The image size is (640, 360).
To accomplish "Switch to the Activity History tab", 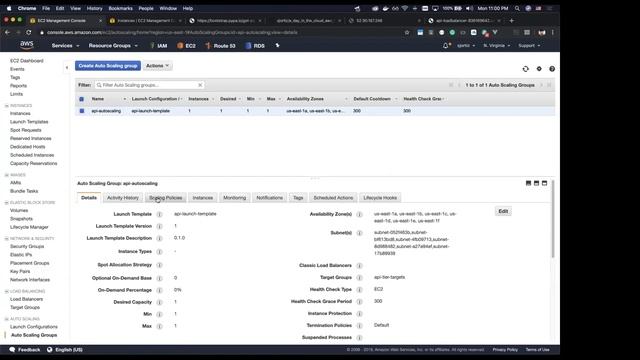I will click(123, 198).
